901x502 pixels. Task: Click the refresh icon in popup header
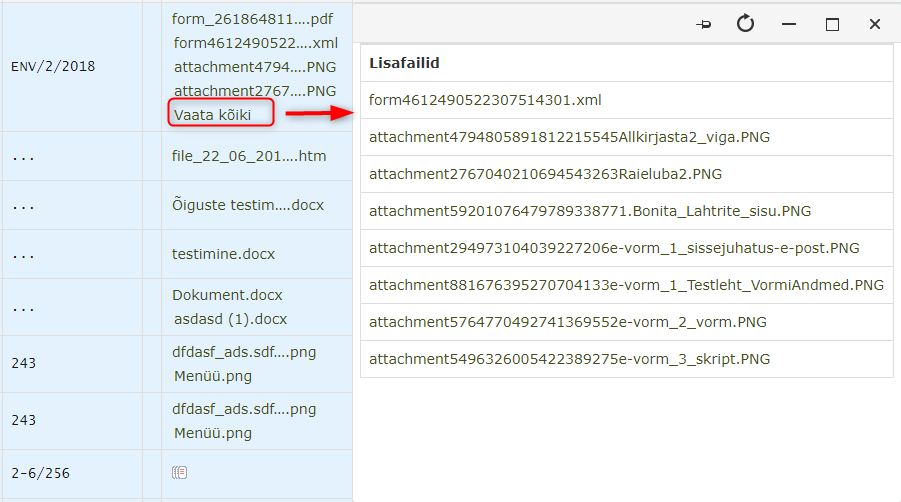(745, 24)
